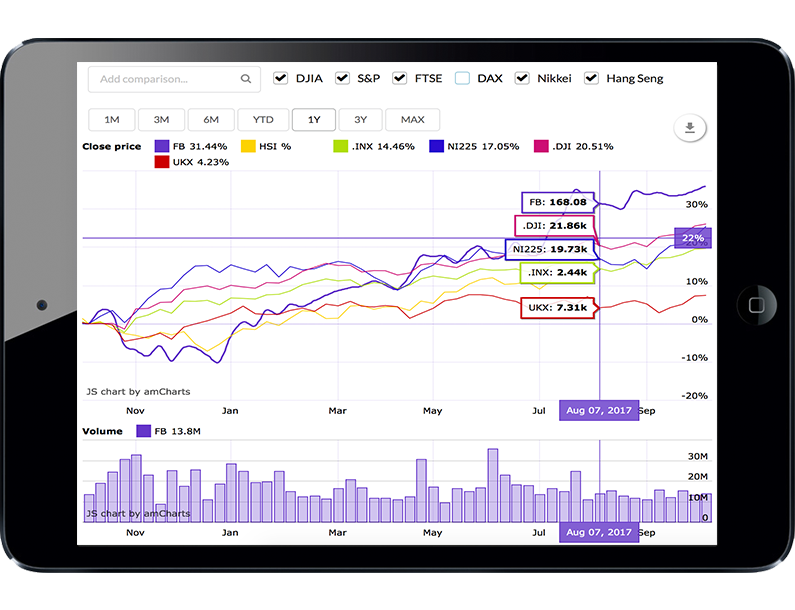
Task: Click the purple FB legend swatch
Action: (x=162, y=146)
